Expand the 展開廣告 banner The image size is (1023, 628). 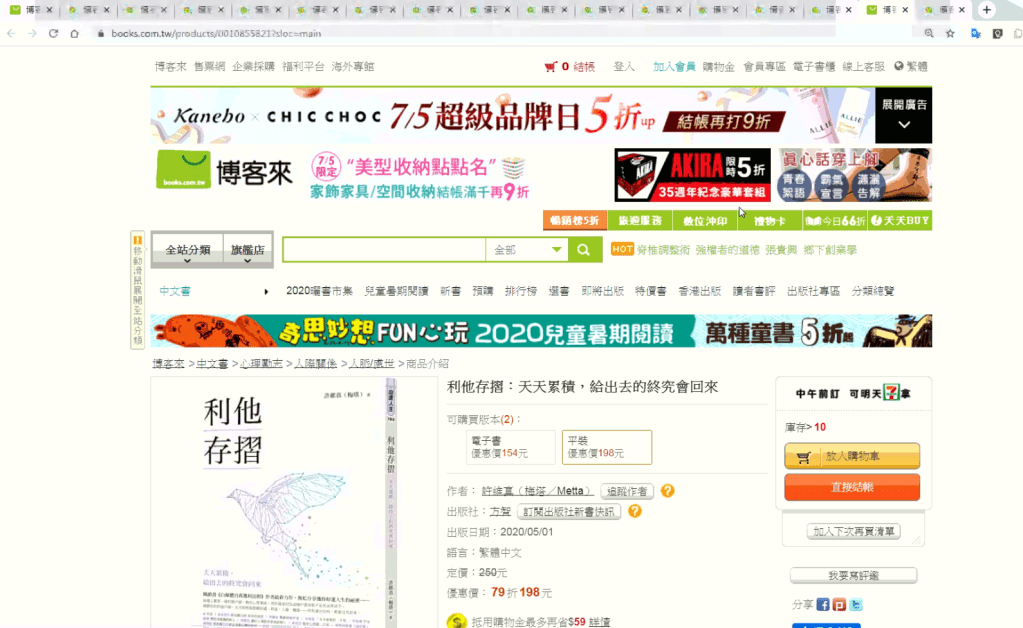point(903,114)
